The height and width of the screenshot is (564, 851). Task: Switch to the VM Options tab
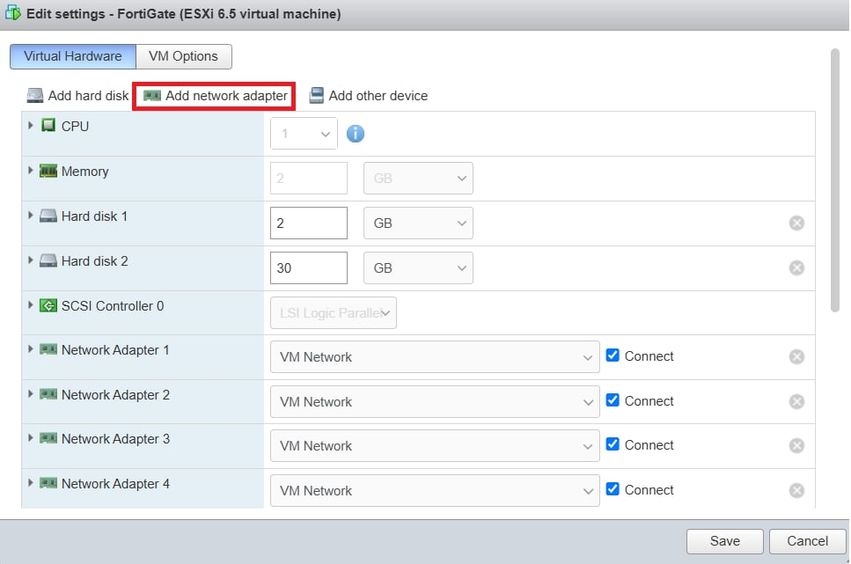(183, 56)
